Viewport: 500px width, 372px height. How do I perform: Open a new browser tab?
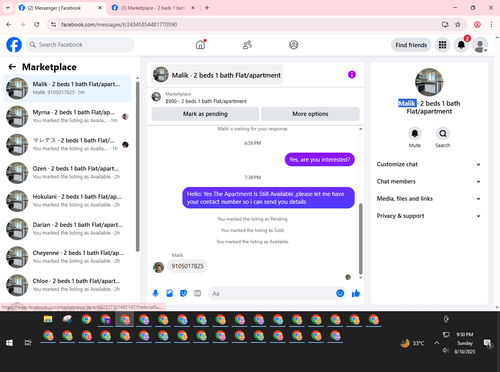click(x=207, y=8)
